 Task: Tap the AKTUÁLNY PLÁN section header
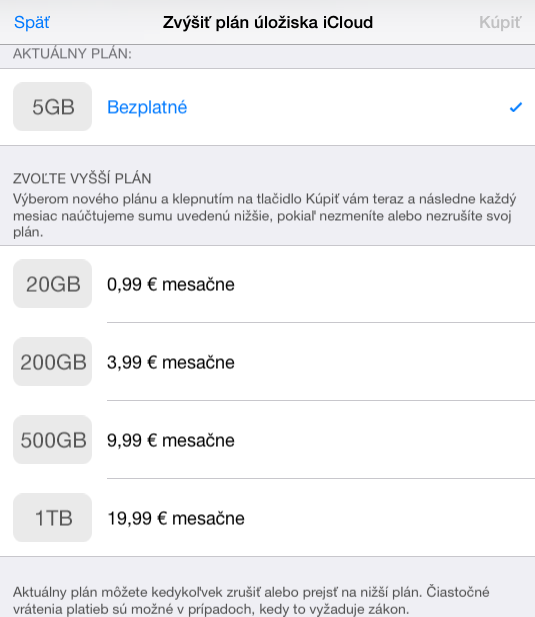coord(72,53)
